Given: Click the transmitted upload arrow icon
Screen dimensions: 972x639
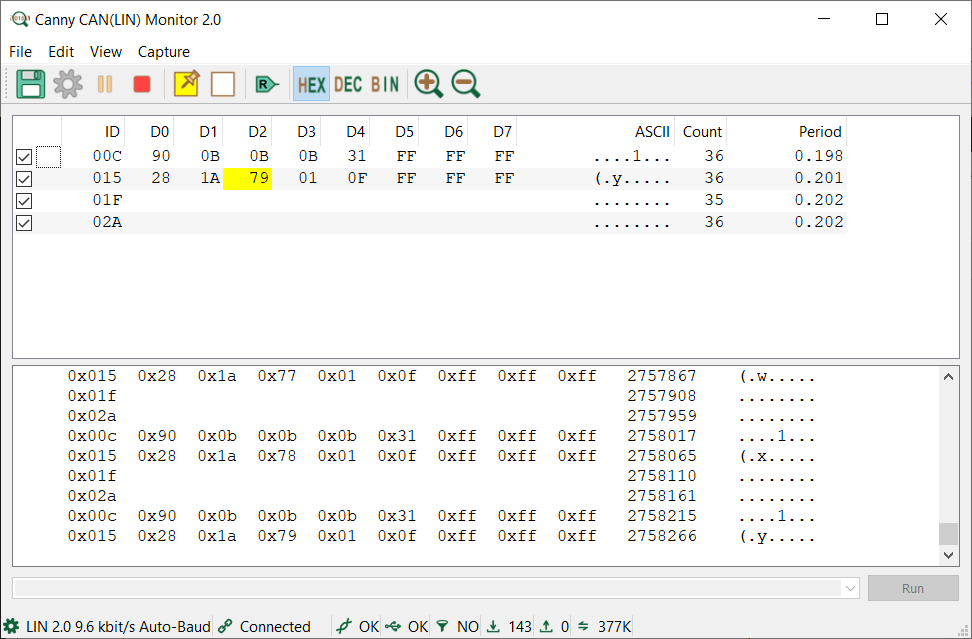Looking at the screenshot, I should (546, 626).
